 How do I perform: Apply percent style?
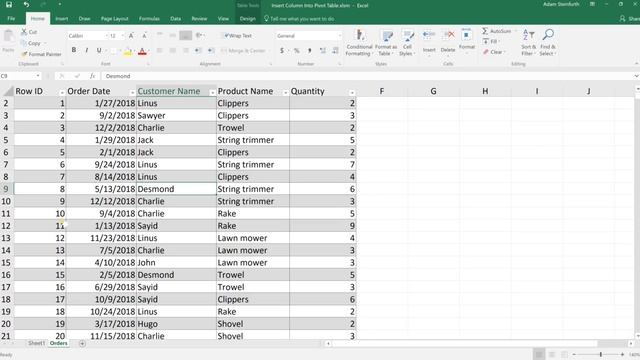[x=297, y=51]
